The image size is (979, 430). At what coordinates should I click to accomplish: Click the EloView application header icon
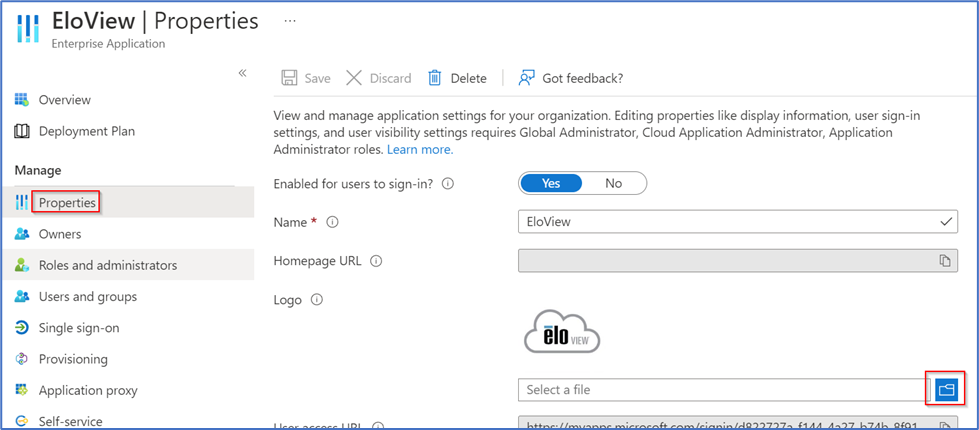27,29
